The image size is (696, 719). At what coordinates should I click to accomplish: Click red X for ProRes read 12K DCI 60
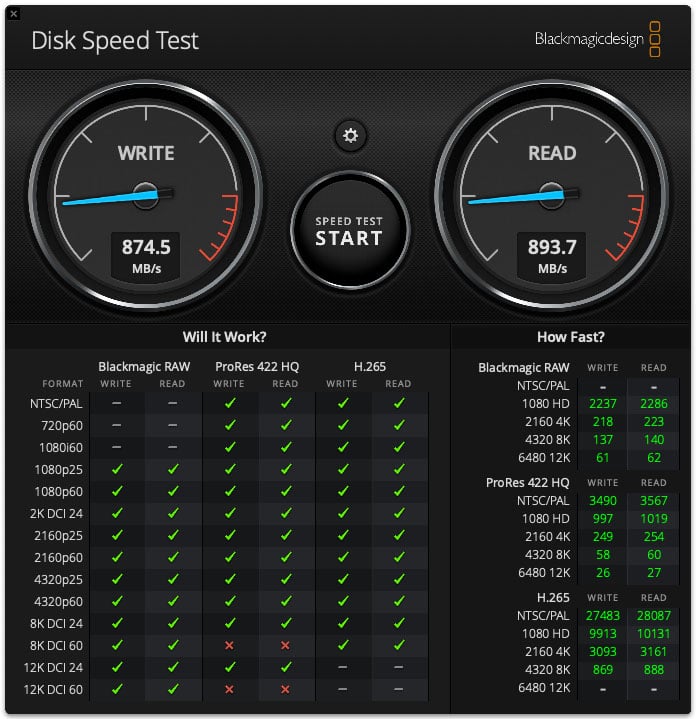(285, 689)
